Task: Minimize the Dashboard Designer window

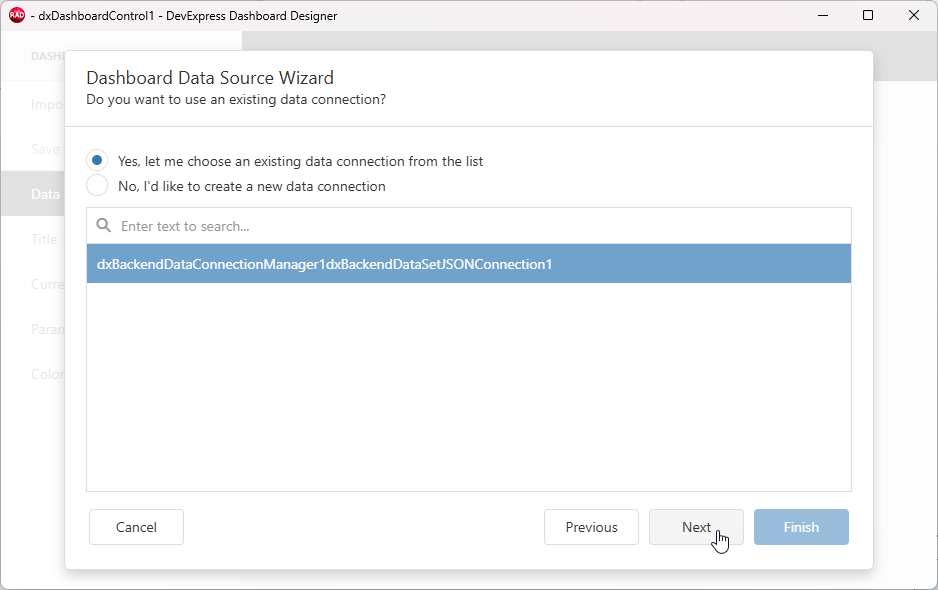Action: pos(822,15)
